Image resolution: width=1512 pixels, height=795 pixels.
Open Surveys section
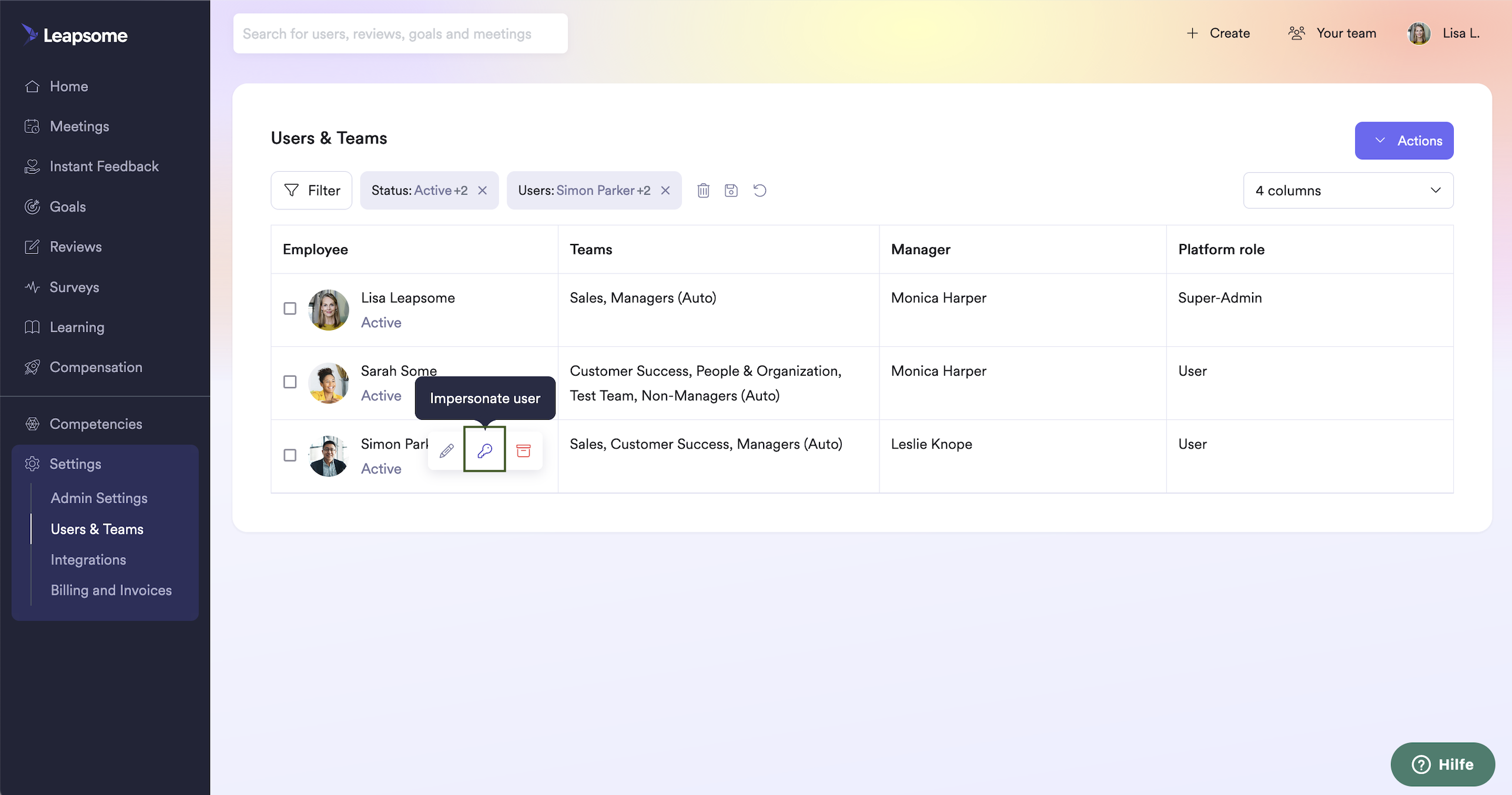[x=74, y=288]
